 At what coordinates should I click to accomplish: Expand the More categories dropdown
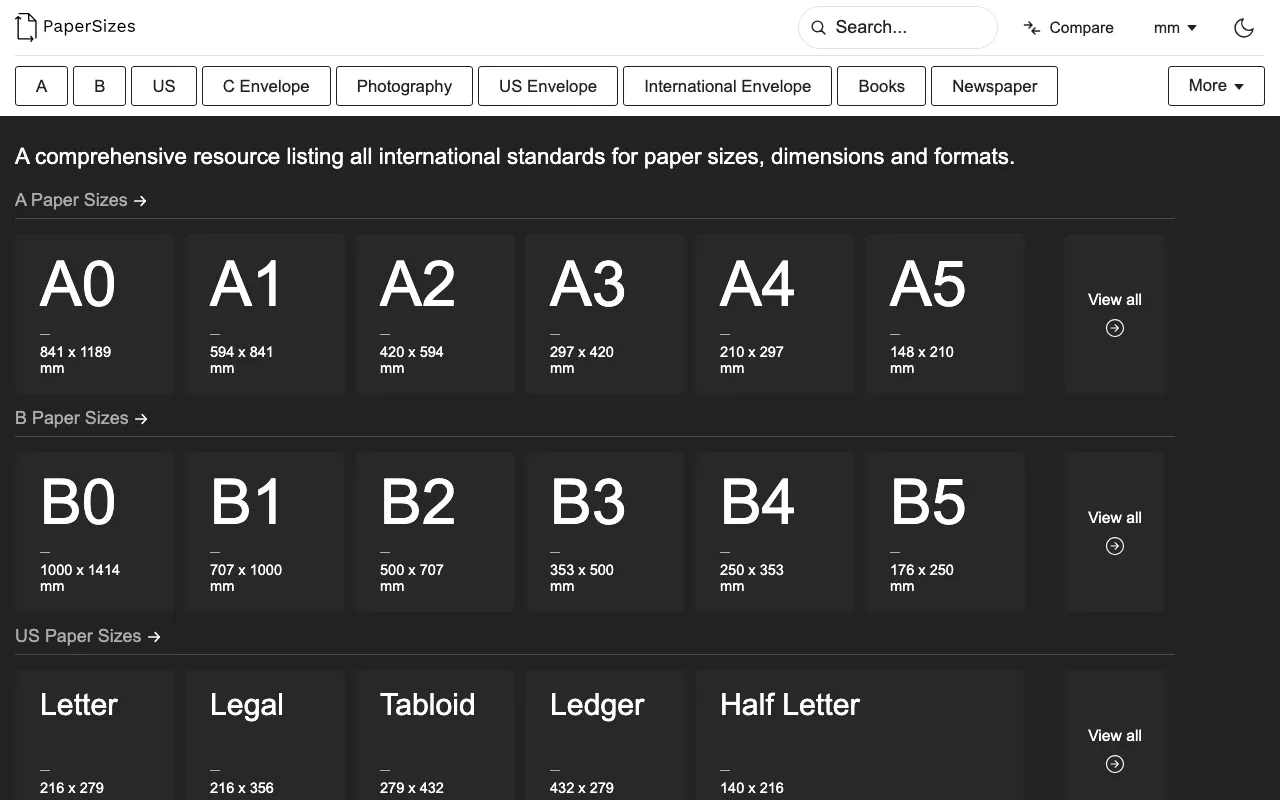click(x=1216, y=86)
